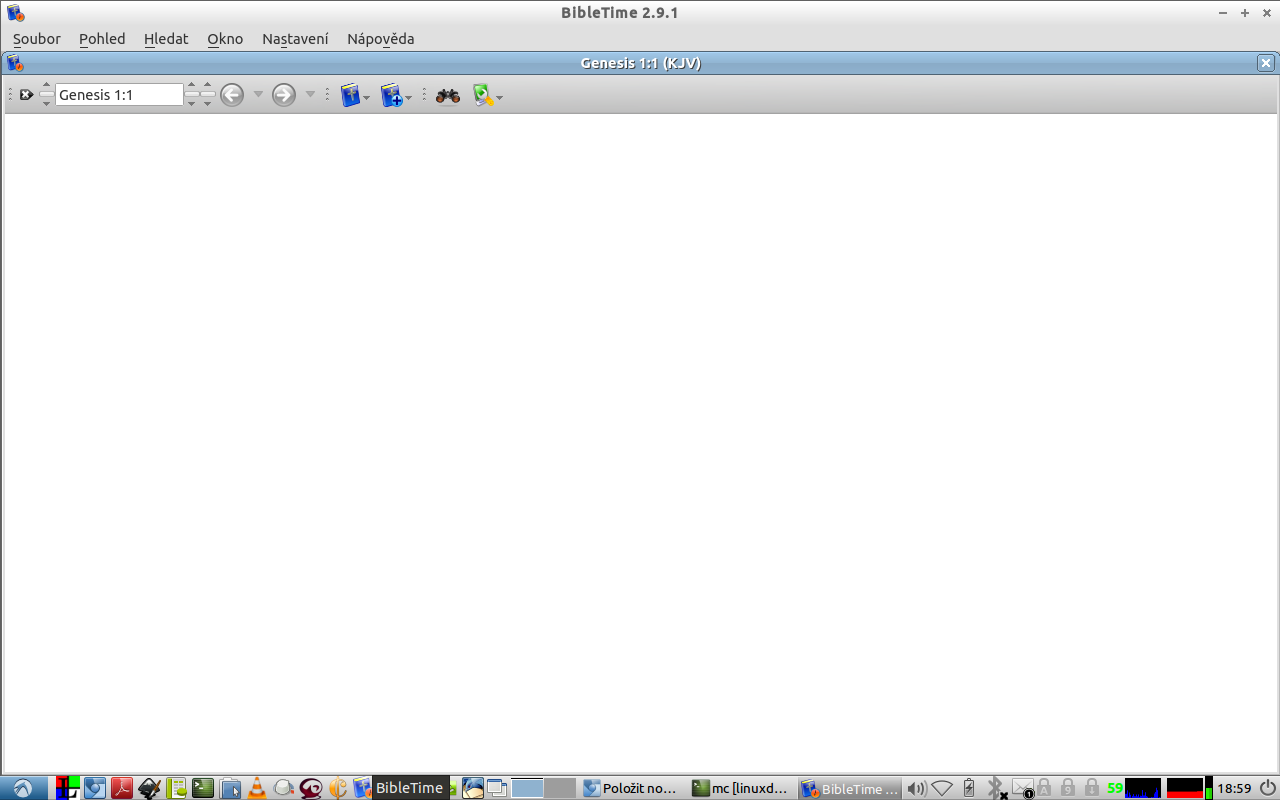Switch to second workspace in pager
The image size is (1280, 800).
[560, 788]
